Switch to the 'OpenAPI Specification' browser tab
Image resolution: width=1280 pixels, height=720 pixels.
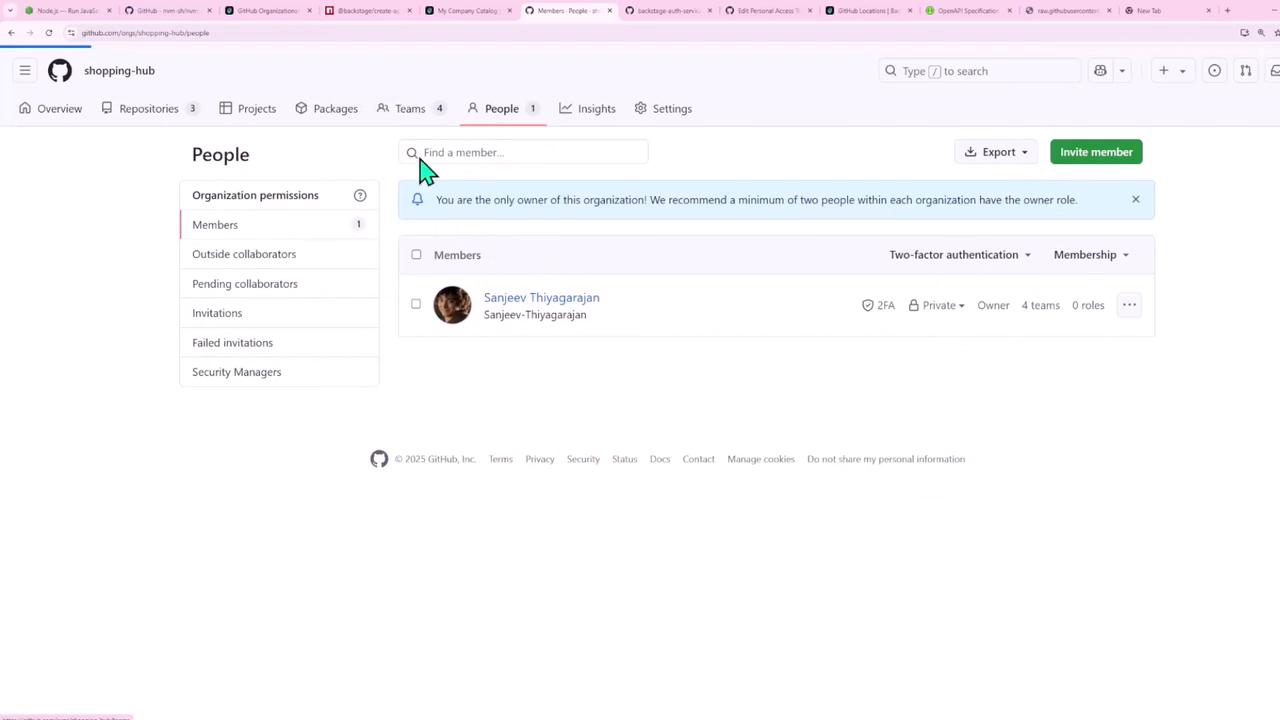967,10
